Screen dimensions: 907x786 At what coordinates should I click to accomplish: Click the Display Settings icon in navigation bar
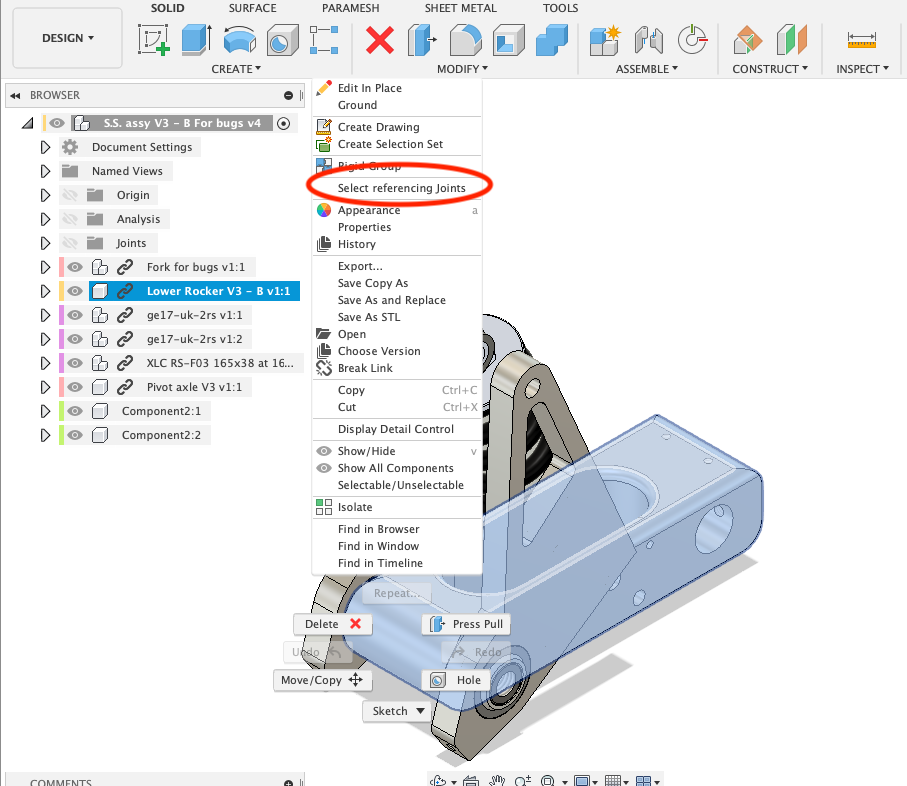tap(582, 781)
